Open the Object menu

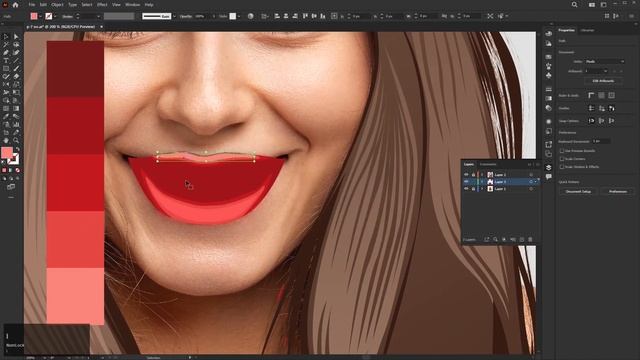click(x=57, y=5)
